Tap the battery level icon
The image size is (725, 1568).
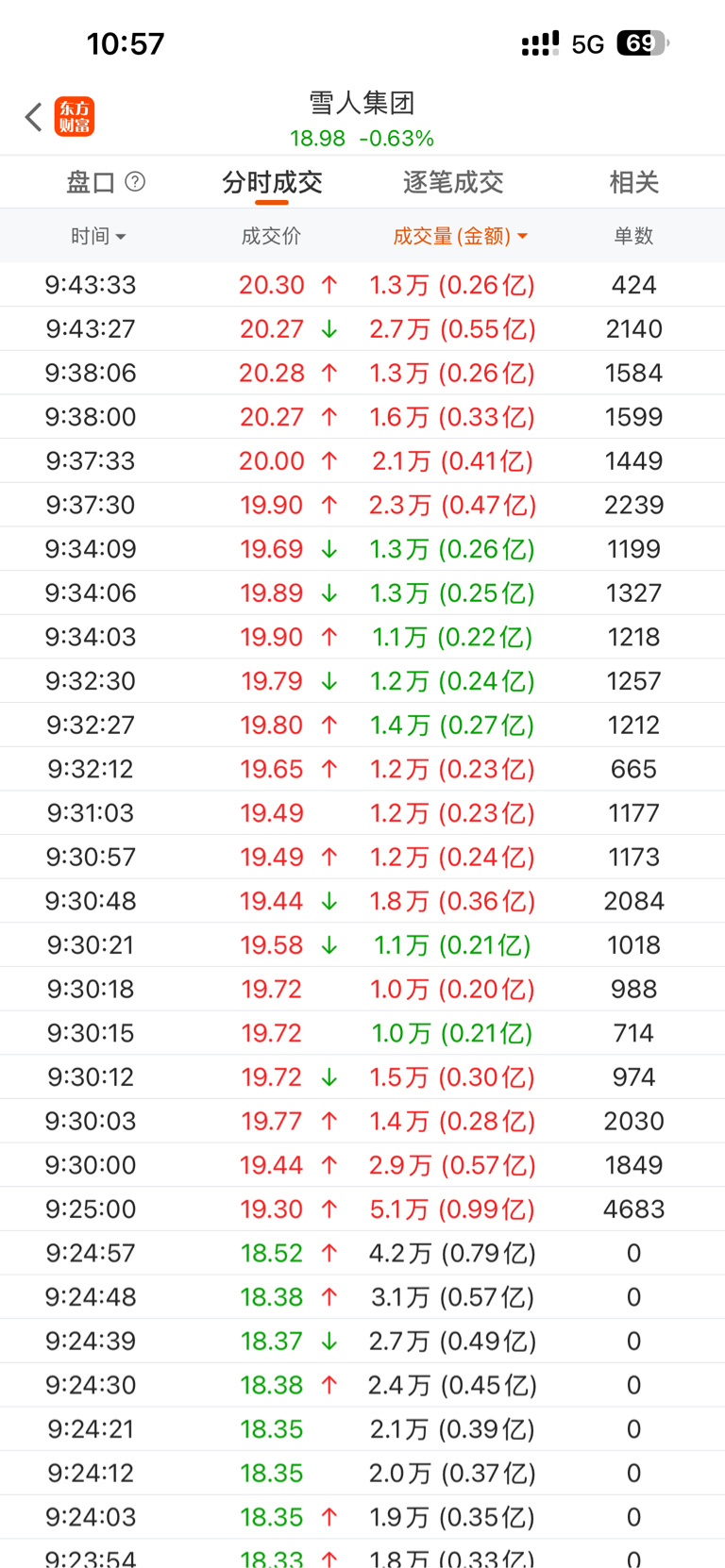click(x=642, y=43)
